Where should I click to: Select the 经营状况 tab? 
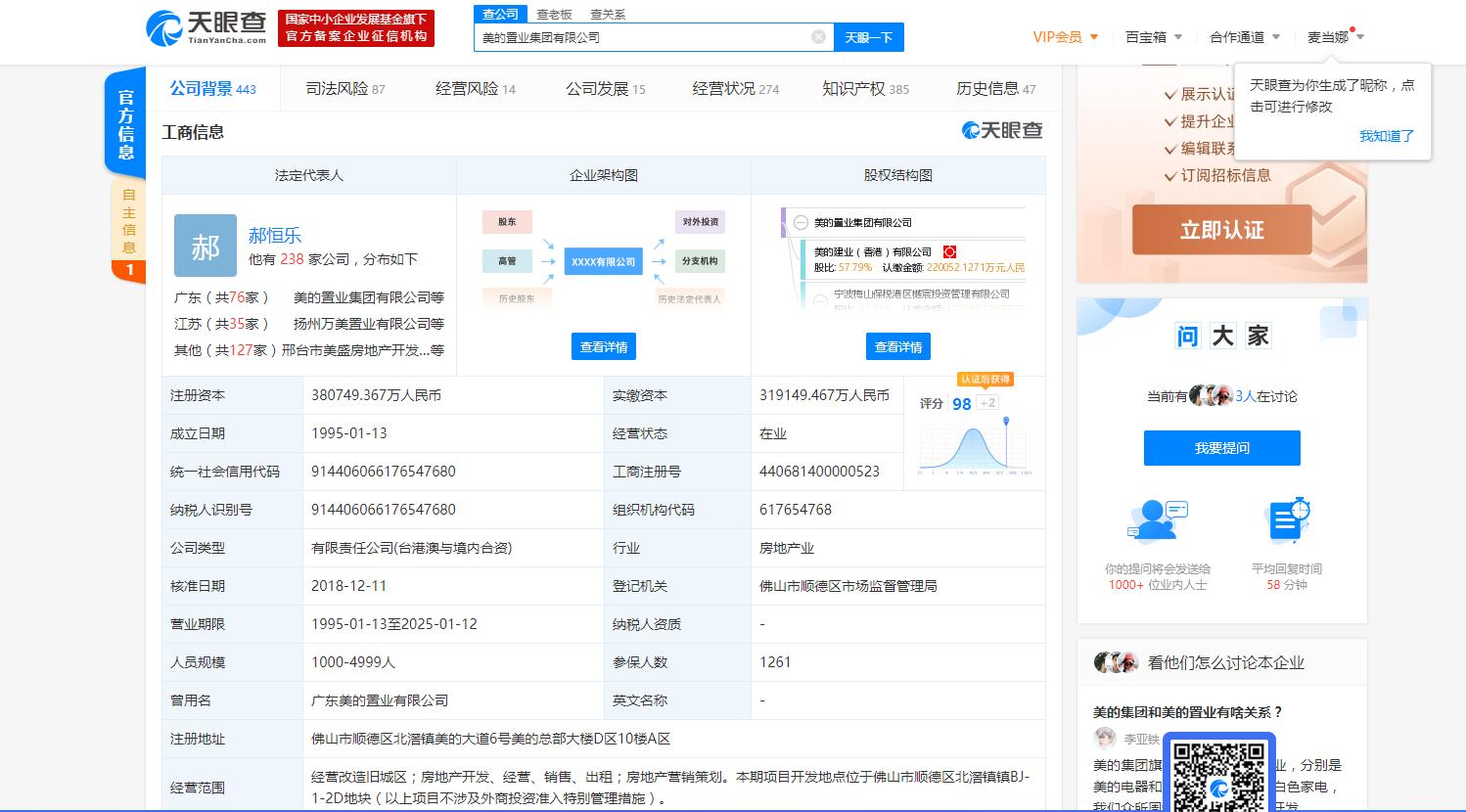735,88
